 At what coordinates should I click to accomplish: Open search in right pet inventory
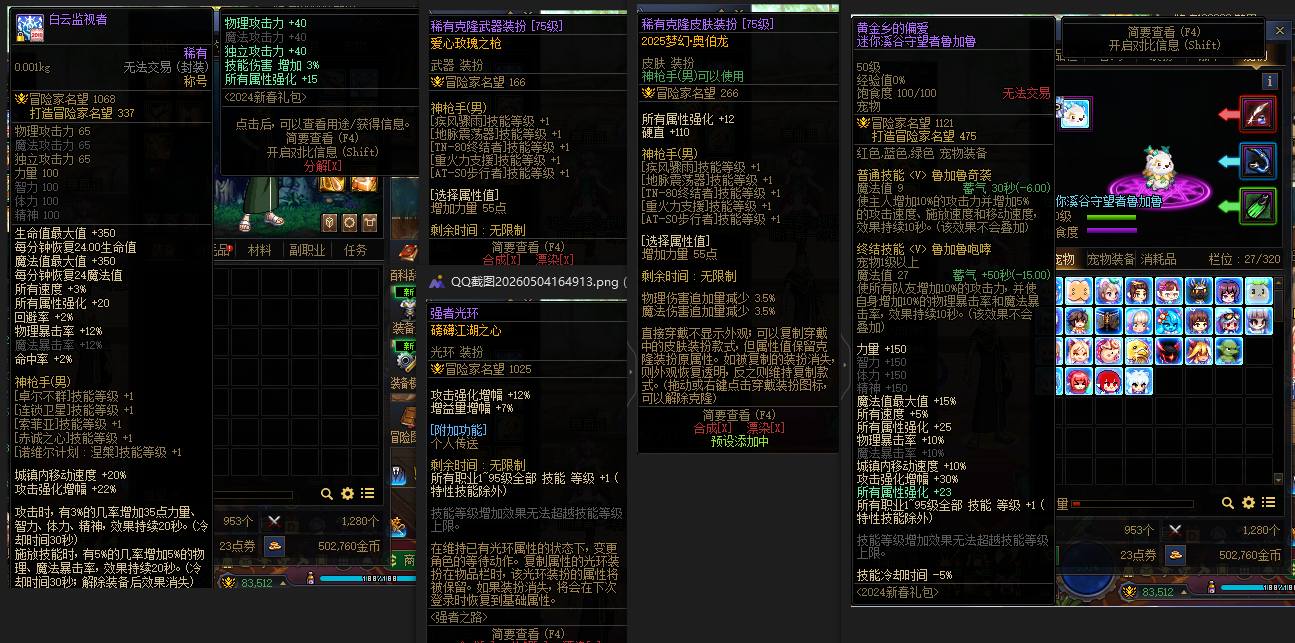click(1228, 503)
